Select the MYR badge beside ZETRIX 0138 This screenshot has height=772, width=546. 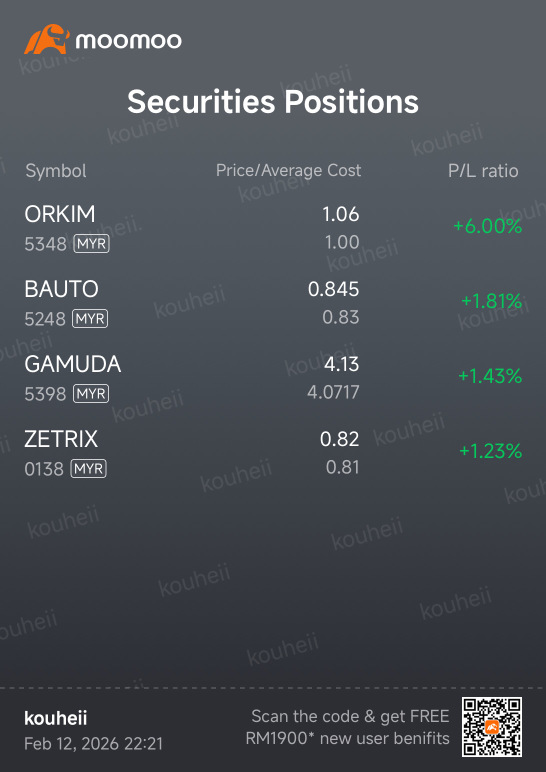(x=89, y=469)
